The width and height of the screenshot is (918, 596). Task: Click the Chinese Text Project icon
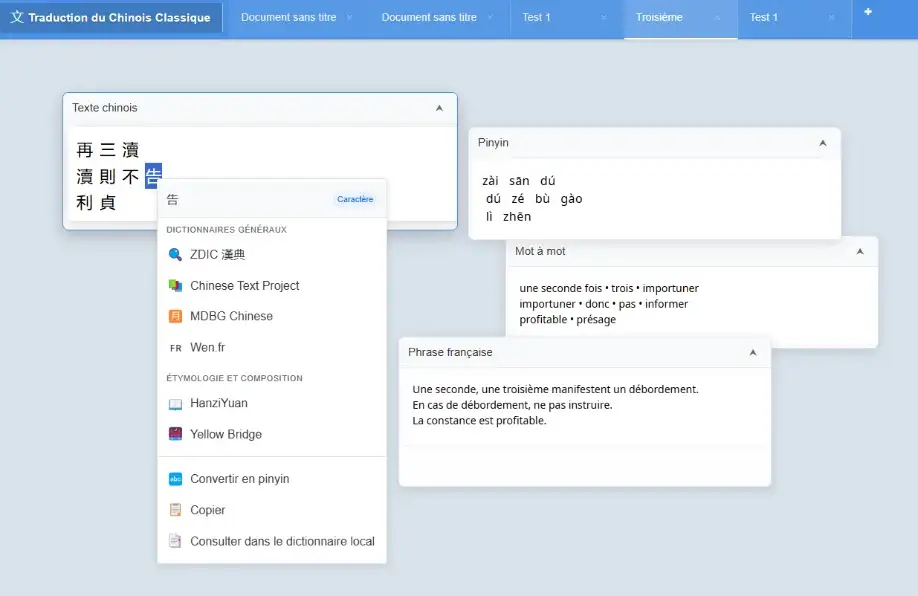pyautogui.click(x=175, y=286)
